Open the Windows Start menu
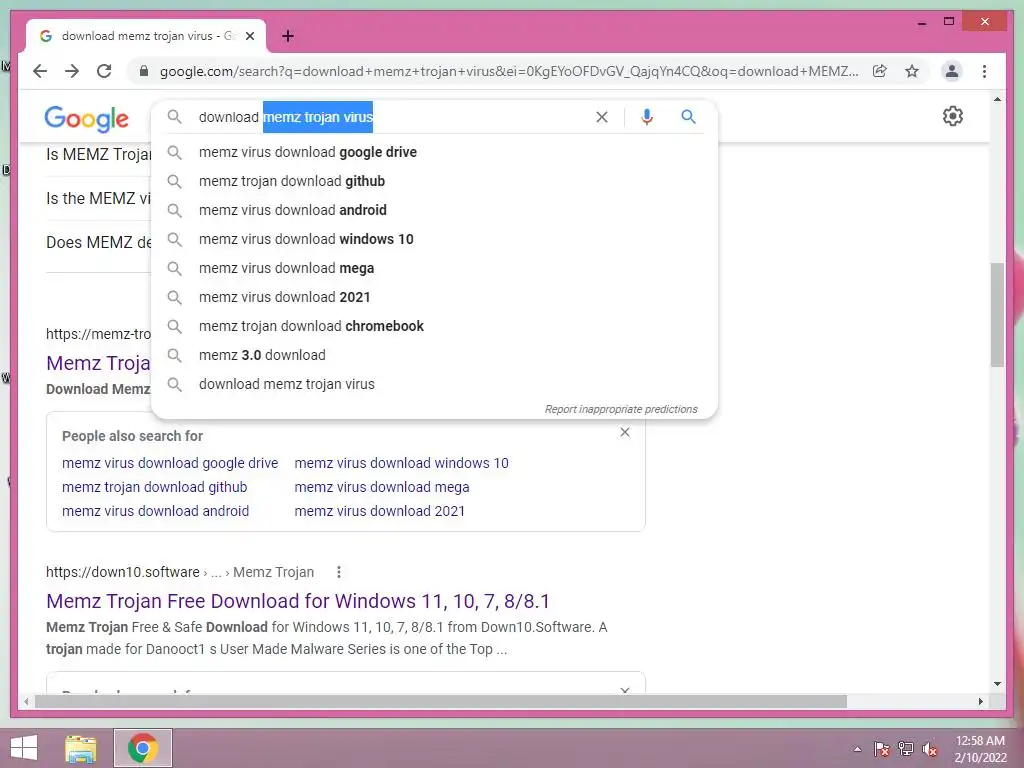Screen dimensions: 1024x768 24,748
